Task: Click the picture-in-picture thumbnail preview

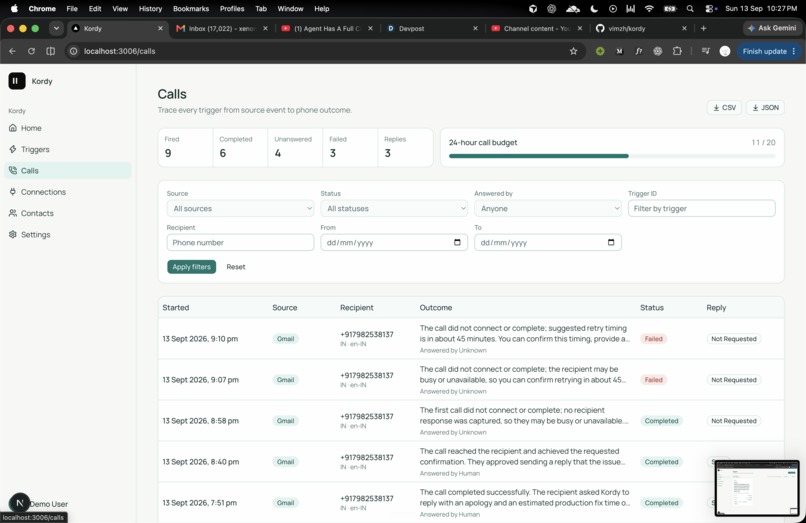Action: pos(757,488)
